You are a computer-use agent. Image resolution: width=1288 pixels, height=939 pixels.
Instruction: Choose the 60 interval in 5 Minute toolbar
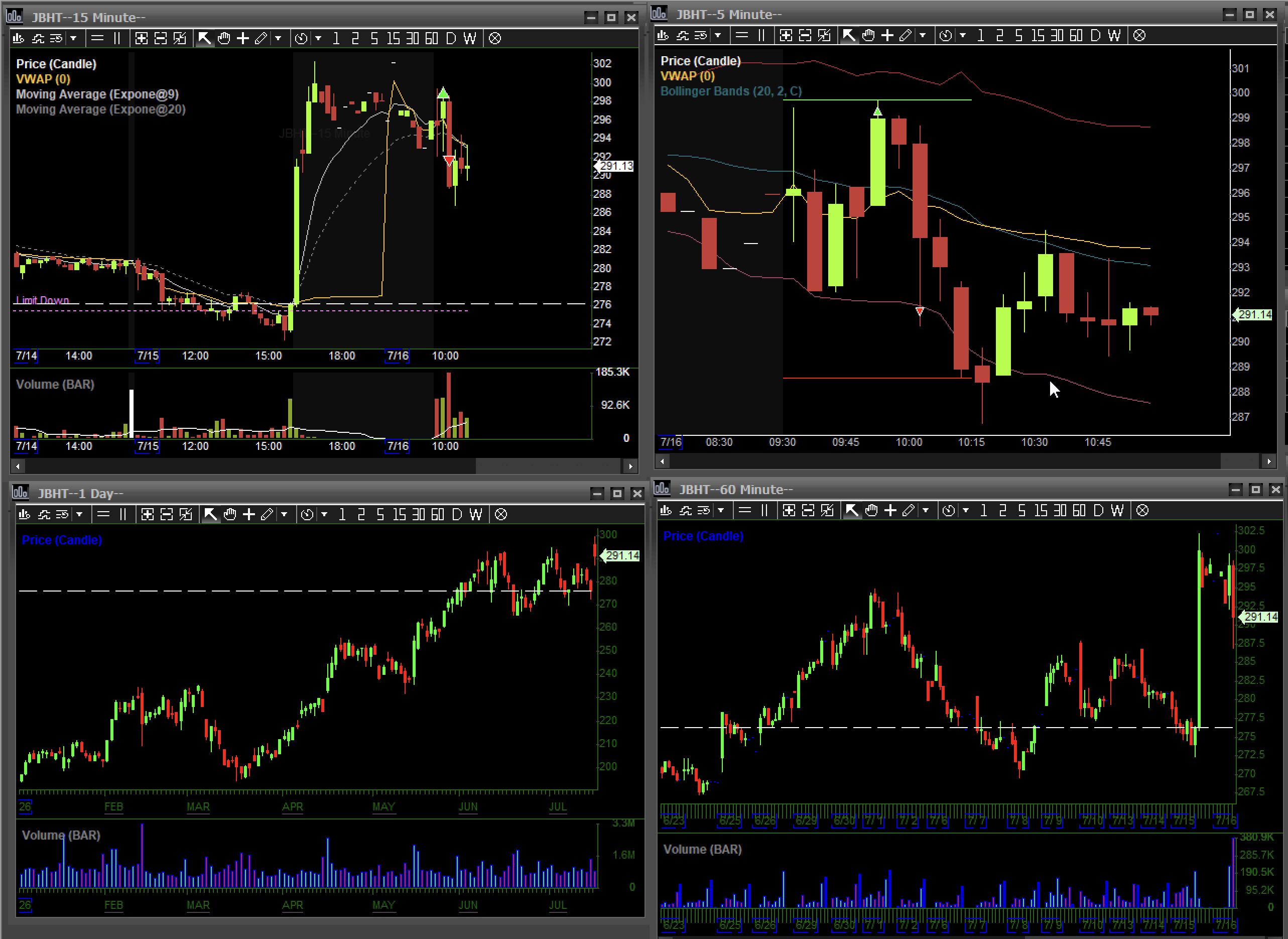click(x=1076, y=36)
